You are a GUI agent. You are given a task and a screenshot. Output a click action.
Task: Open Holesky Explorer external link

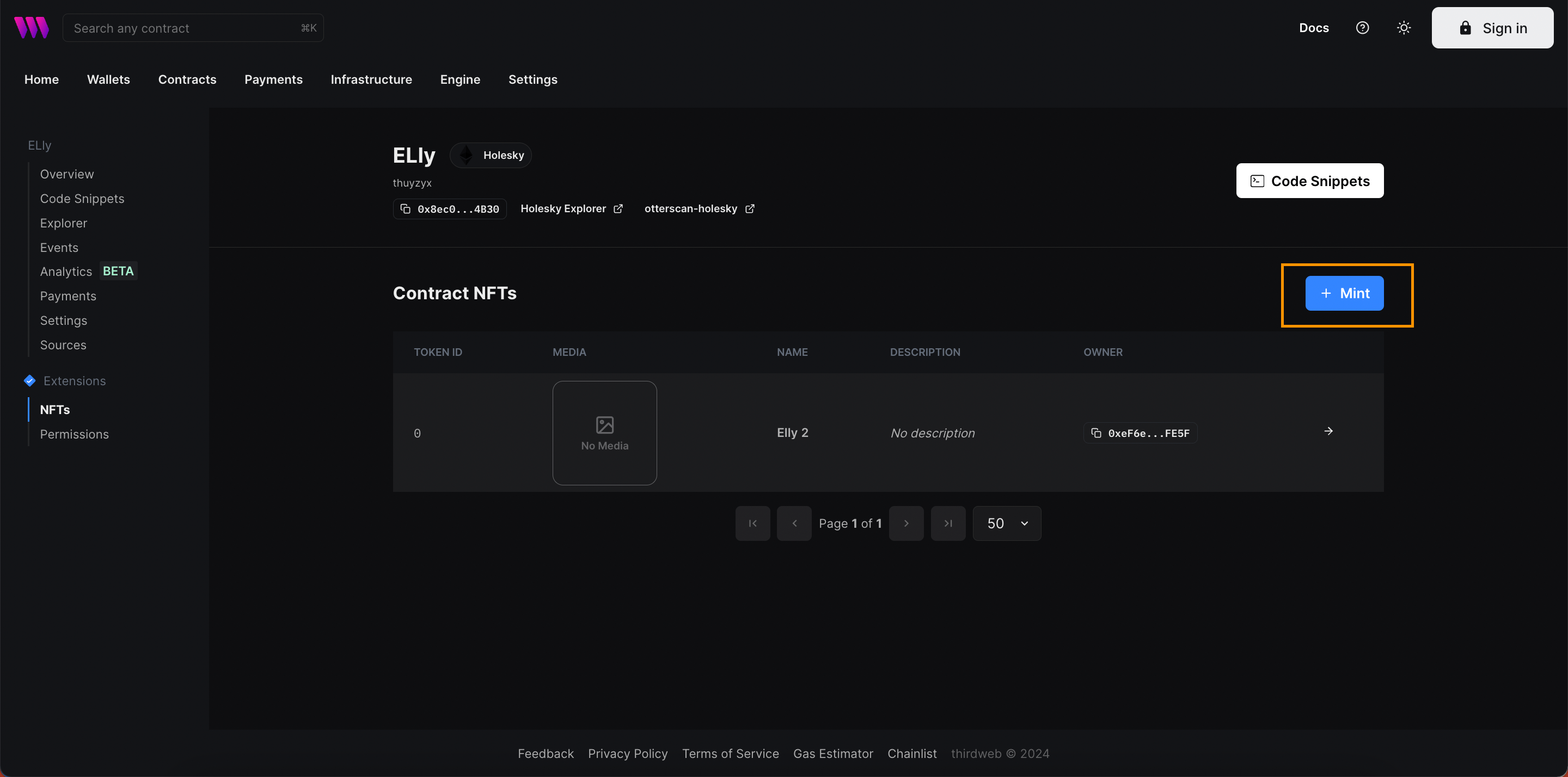[571, 209]
